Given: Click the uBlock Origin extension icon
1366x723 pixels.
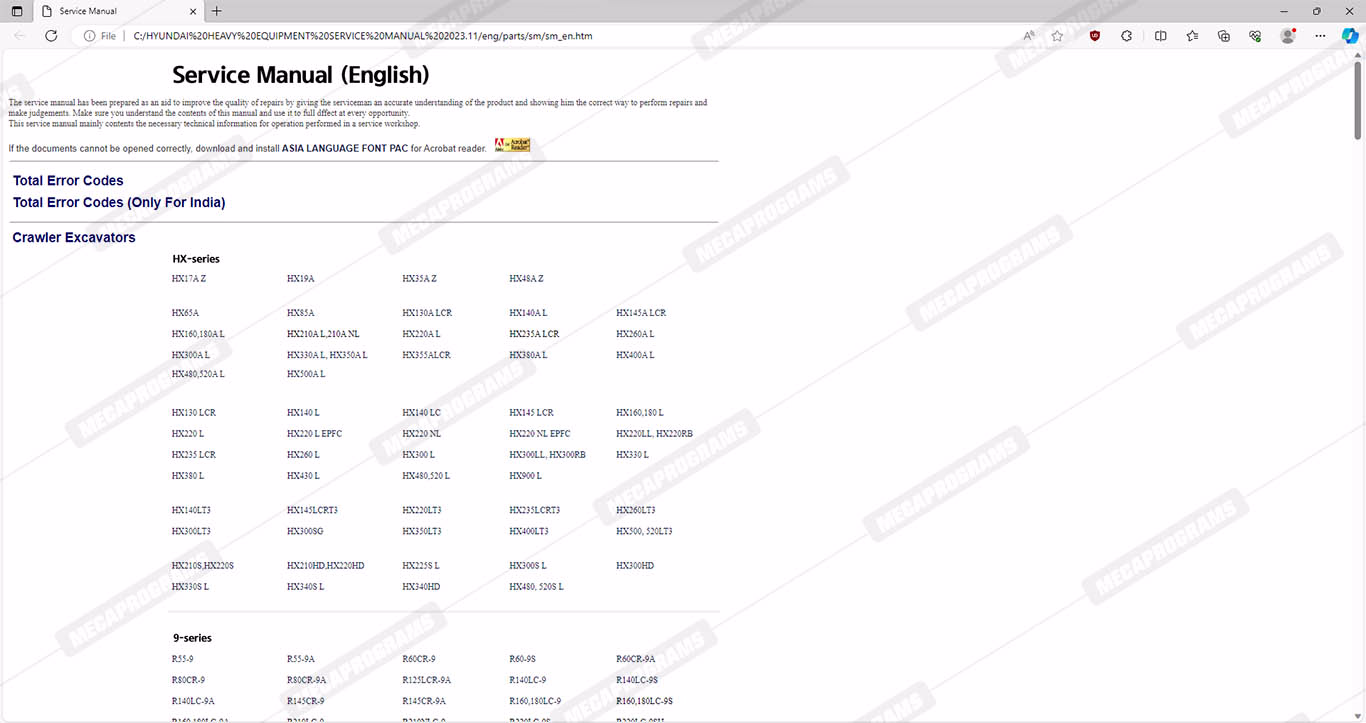Looking at the screenshot, I should tap(1095, 36).
